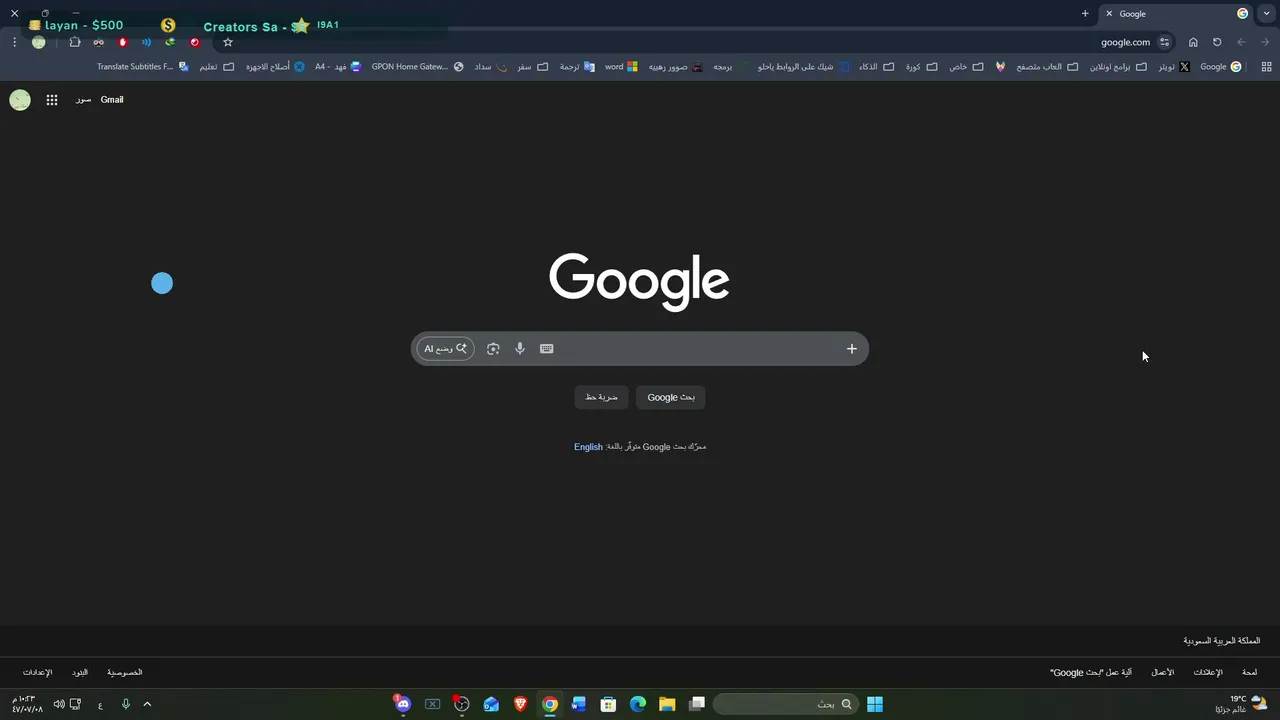Click the site info tune icon
The image size is (1280, 720).
point(1165,42)
